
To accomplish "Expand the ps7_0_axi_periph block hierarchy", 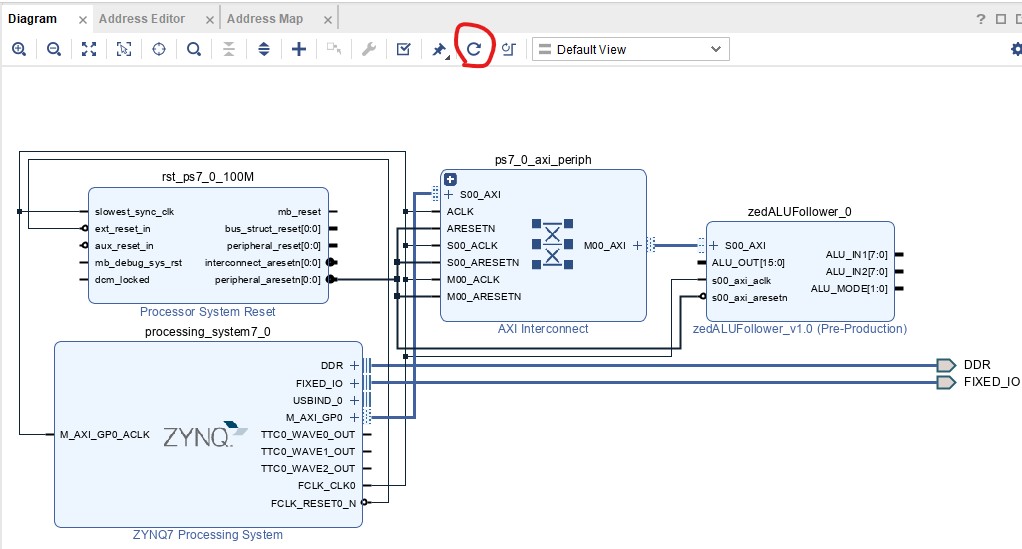I will 450,179.
